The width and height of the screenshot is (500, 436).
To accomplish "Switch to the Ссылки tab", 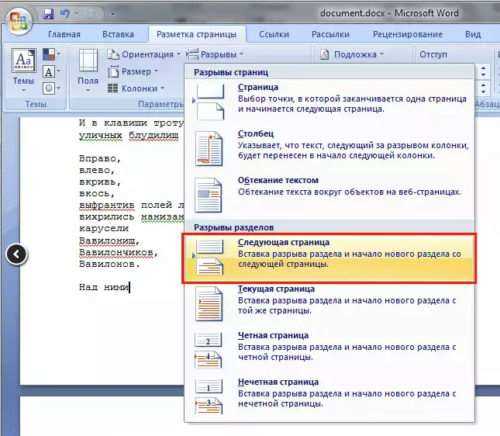I will 274,34.
